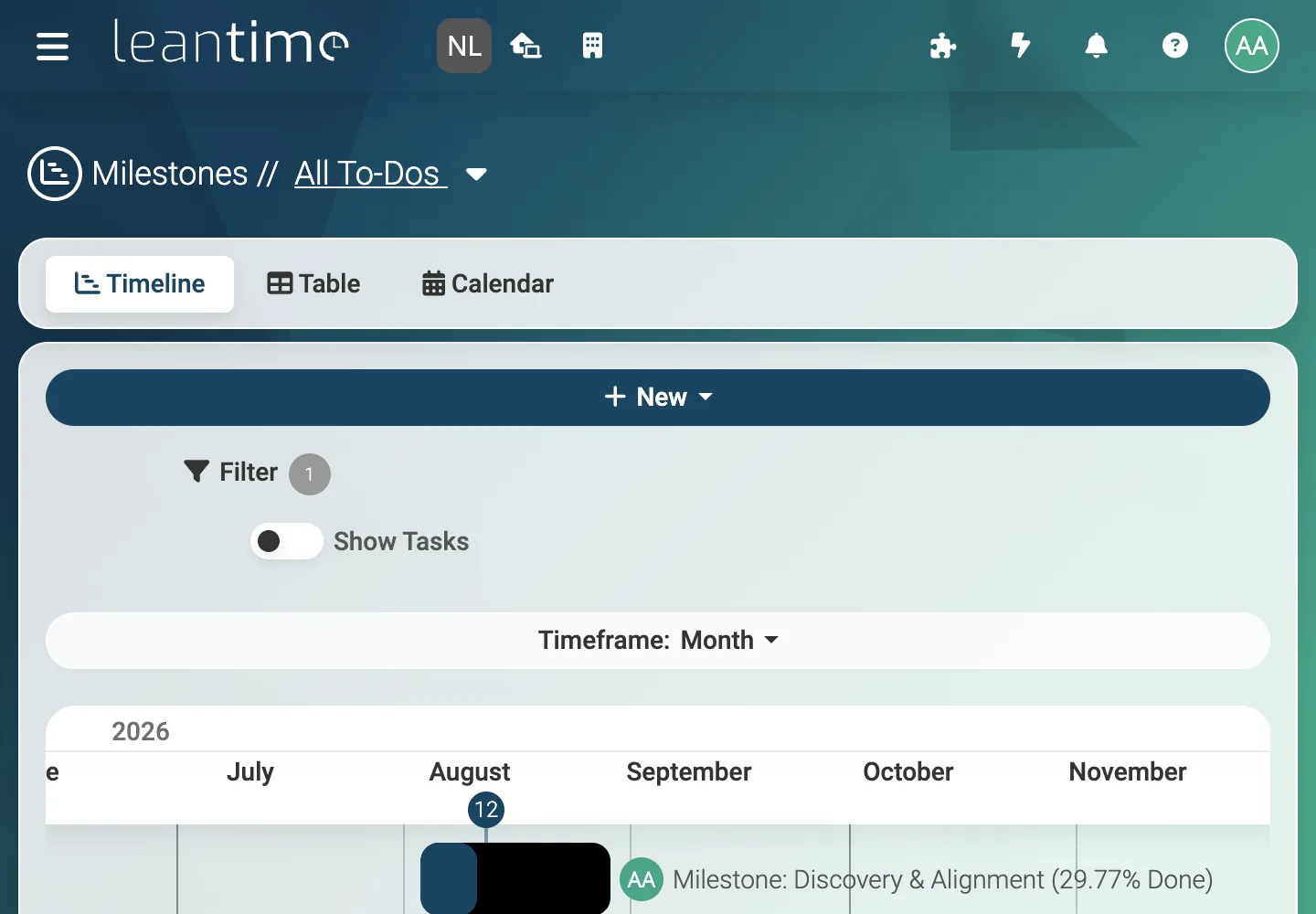The height and width of the screenshot is (914, 1316).
Task: Switch to the Calendar tab
Action: point(488,284)
